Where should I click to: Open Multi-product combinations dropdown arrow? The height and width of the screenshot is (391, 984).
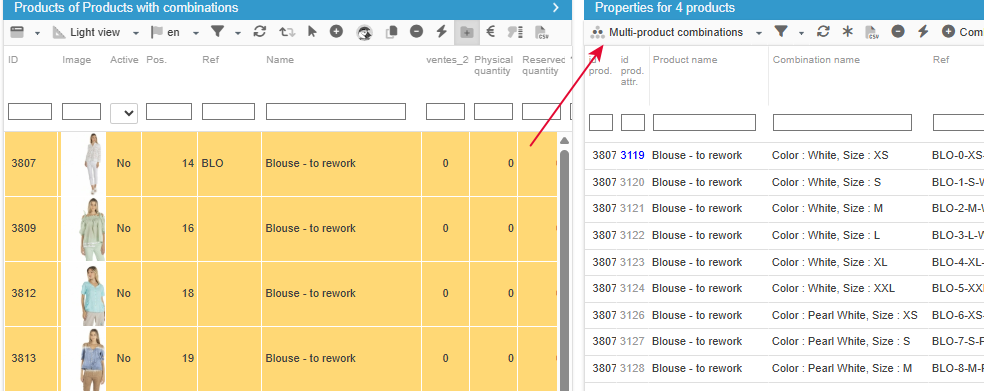(x=759, y=33)
